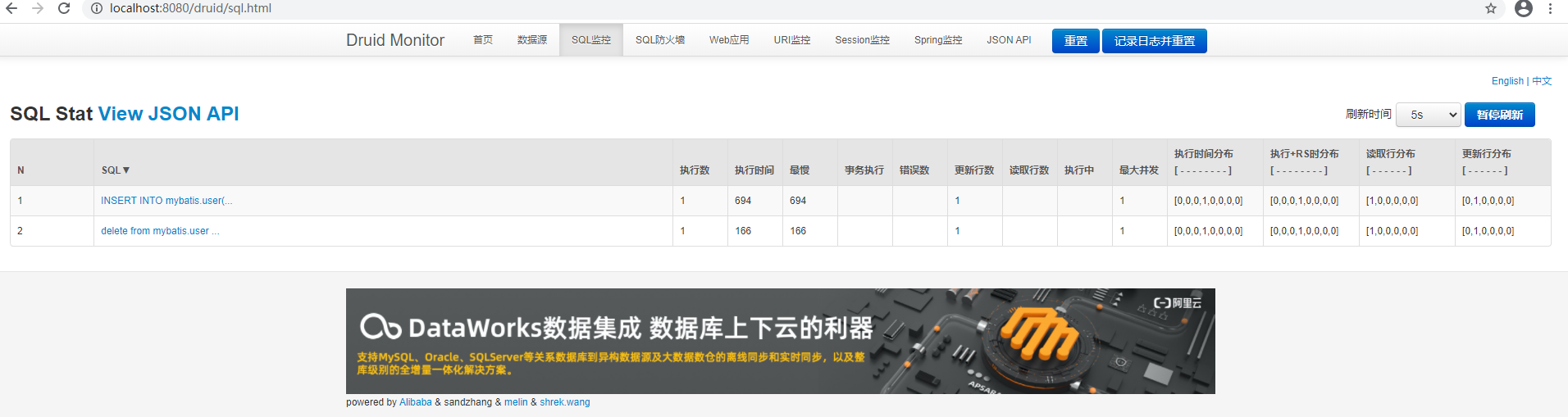Open the browser profile avatar
The image size is (1568, 417).
1524,8
